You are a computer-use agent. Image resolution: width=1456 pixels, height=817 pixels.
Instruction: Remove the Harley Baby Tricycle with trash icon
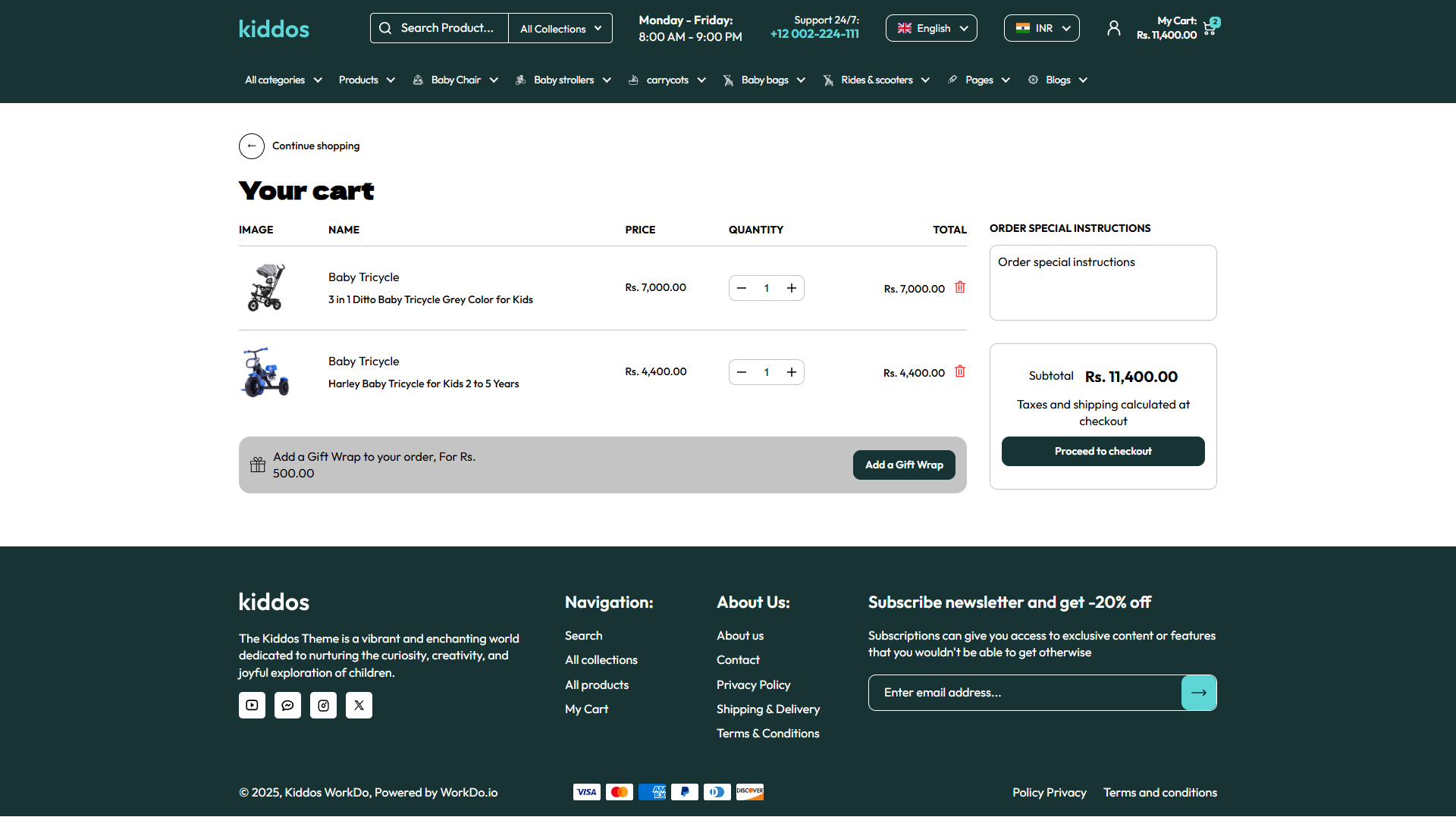959,371
